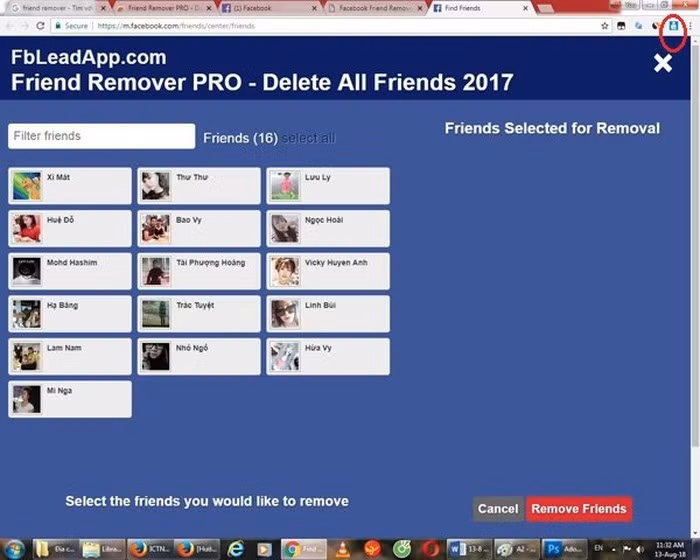Click the select all link
The image size is (700, 560).
[x=308, y=138]
